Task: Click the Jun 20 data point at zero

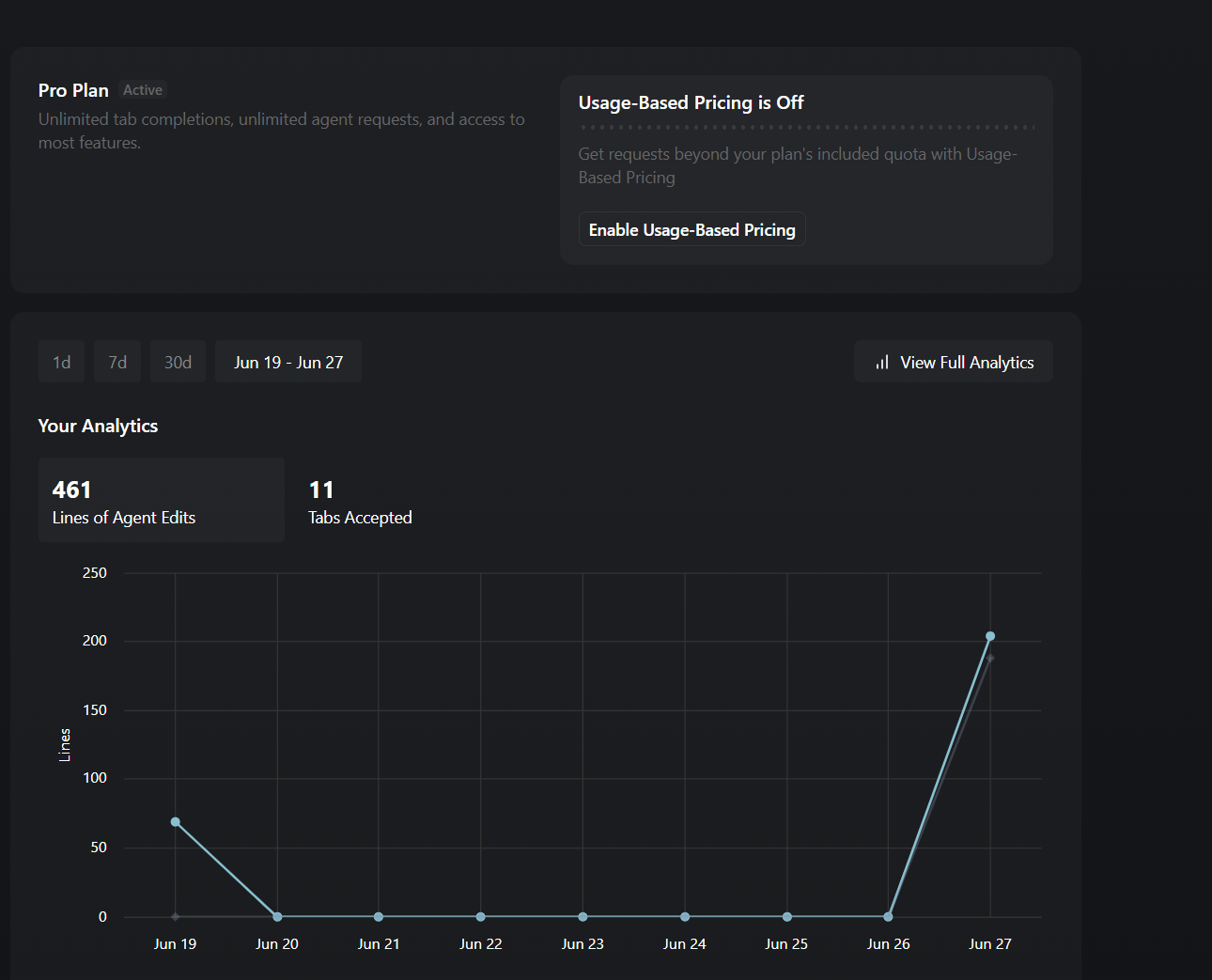Action: pos(277,917)
